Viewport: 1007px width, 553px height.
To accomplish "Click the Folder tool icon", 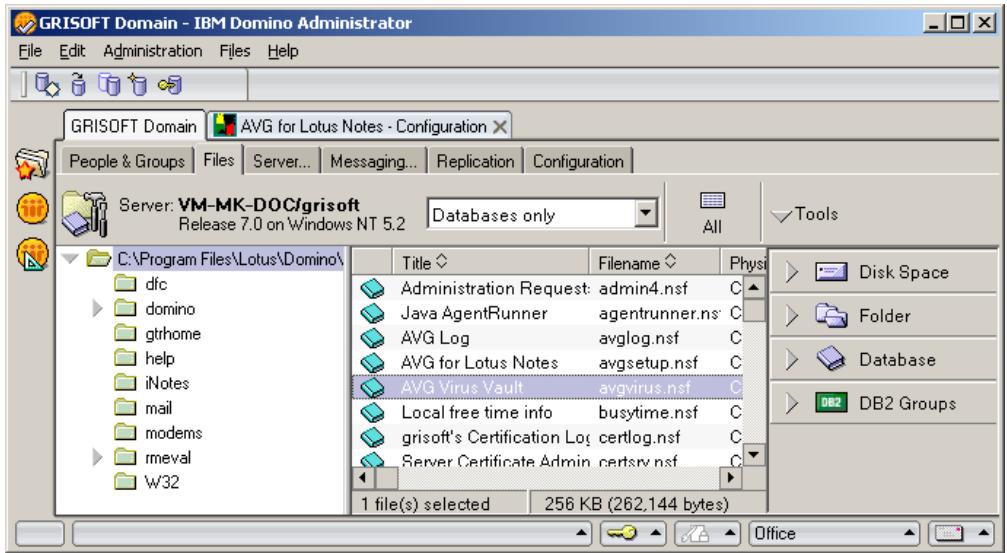I will pyautogui.click(x=832, y=315).
